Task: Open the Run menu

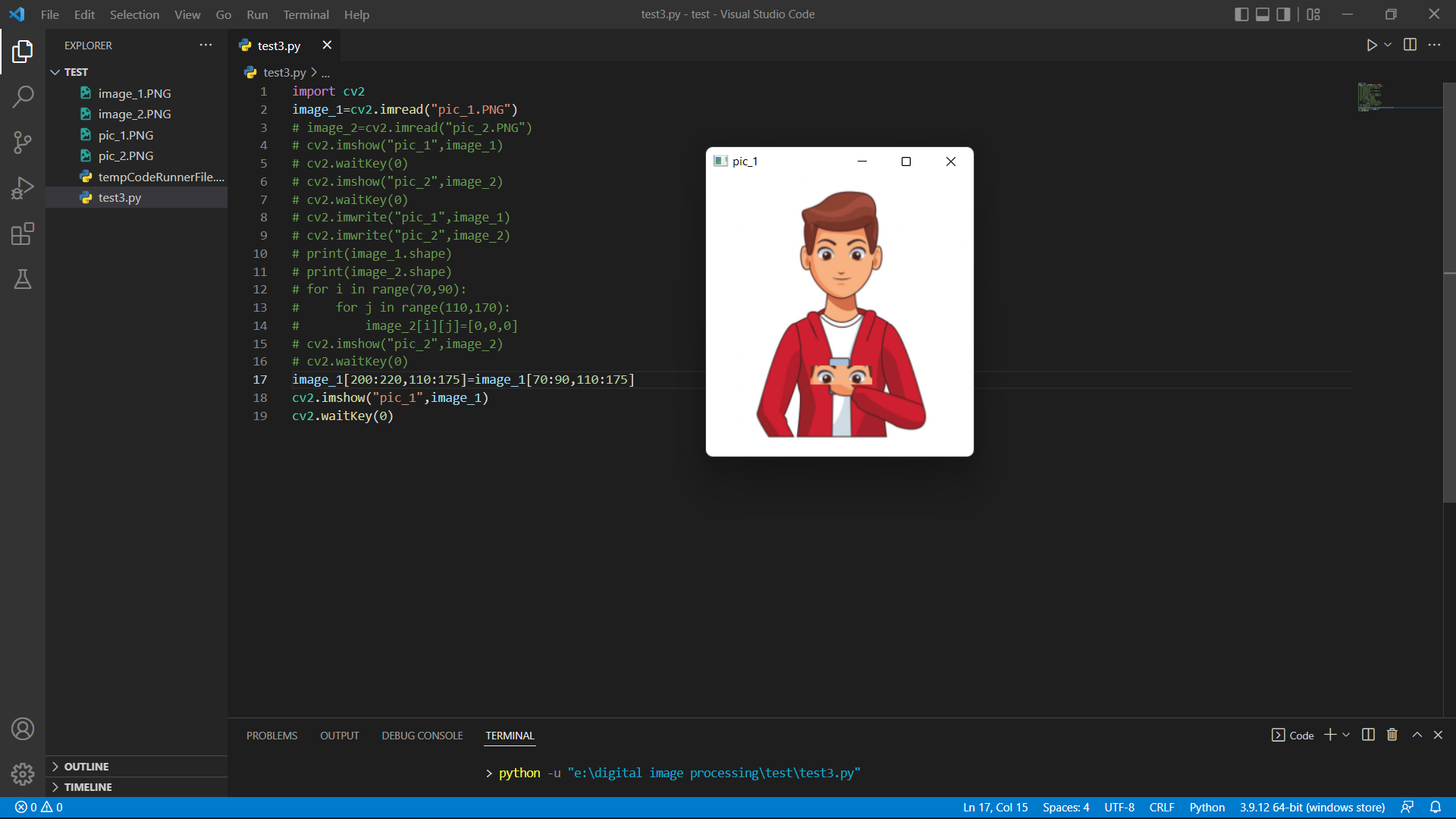Action: pyautogui.click(x=257, y=14)
